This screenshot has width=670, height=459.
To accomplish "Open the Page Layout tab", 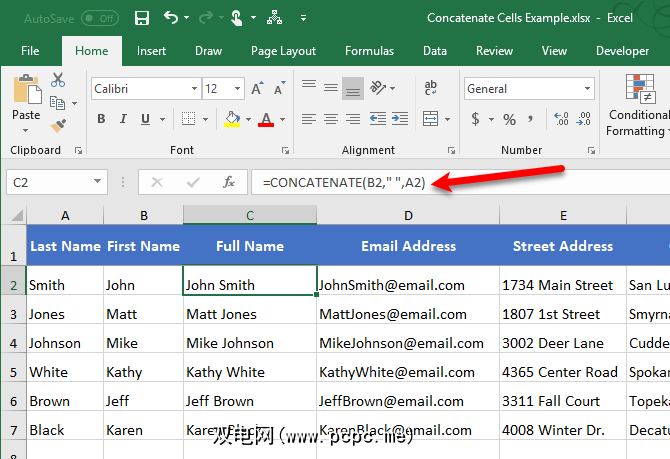I will (x=283, y=51).
